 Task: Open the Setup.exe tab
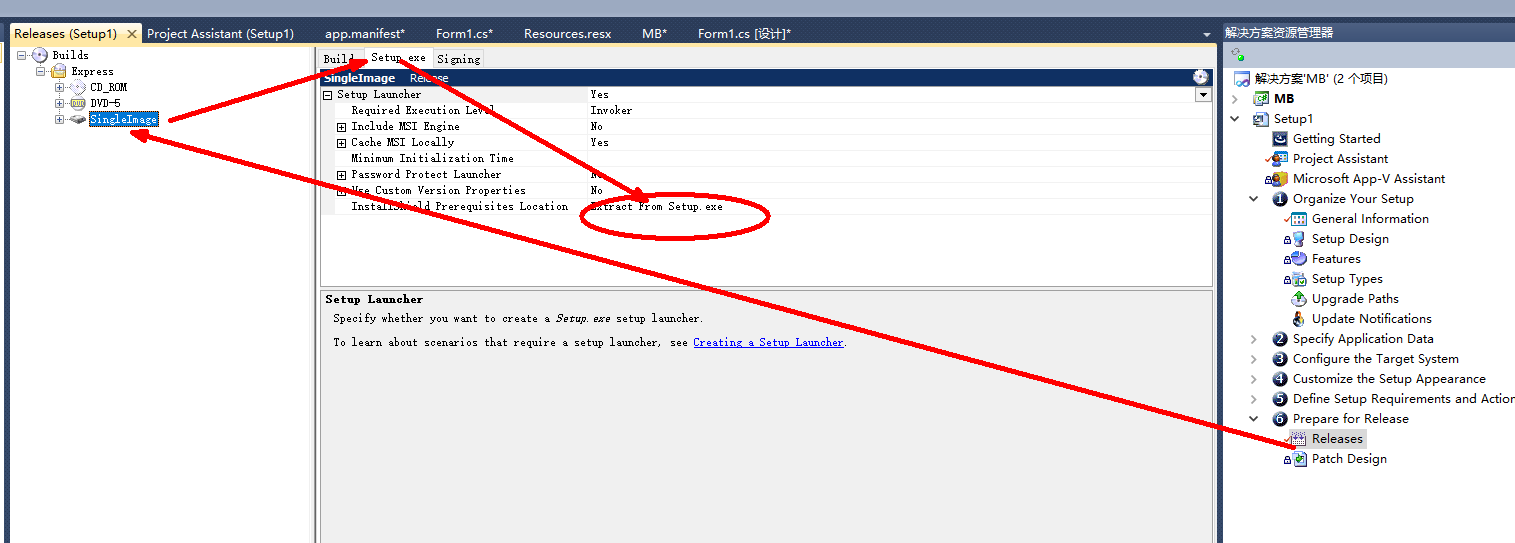[398, 58]
